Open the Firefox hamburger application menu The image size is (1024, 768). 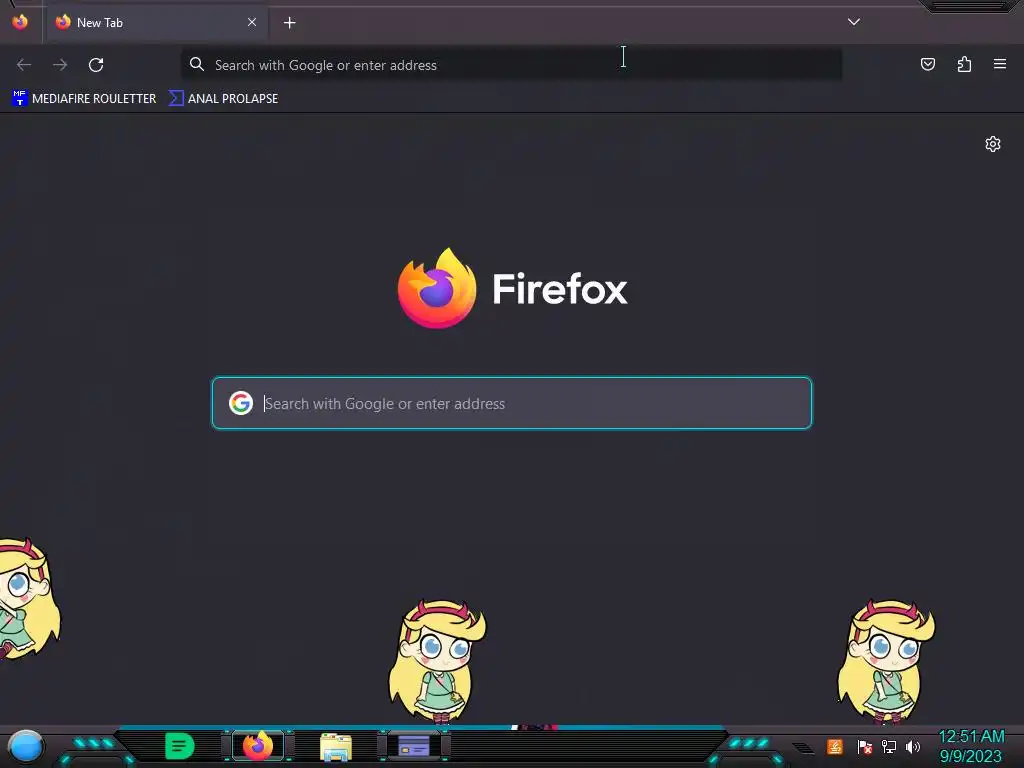point(1000,64)
